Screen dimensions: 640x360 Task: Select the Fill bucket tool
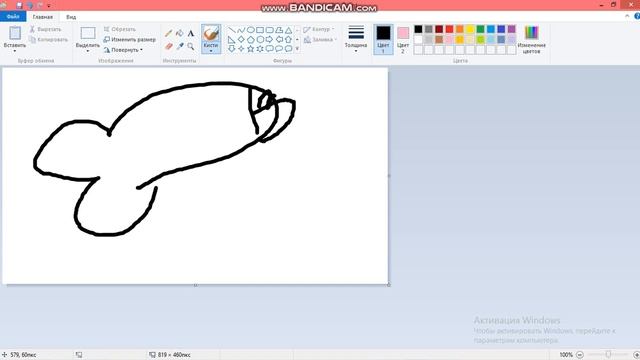[x=180, y=33]
